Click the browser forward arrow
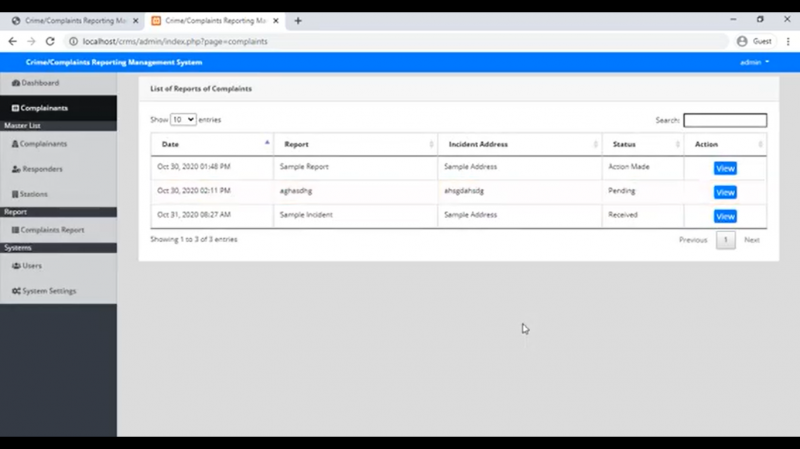The image size is (800, 449). 31,41
